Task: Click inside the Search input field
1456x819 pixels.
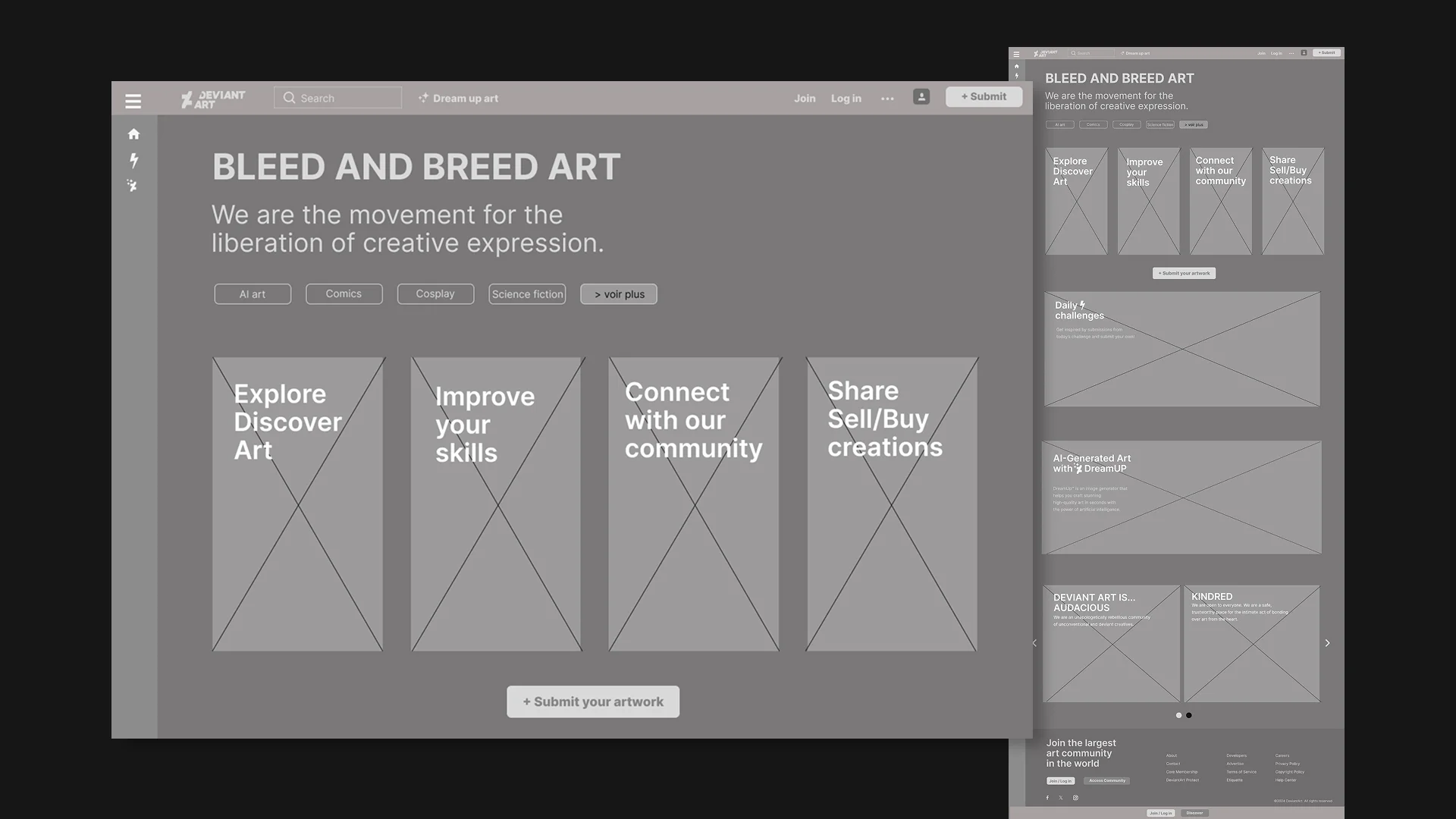Action: pos(345,97)
